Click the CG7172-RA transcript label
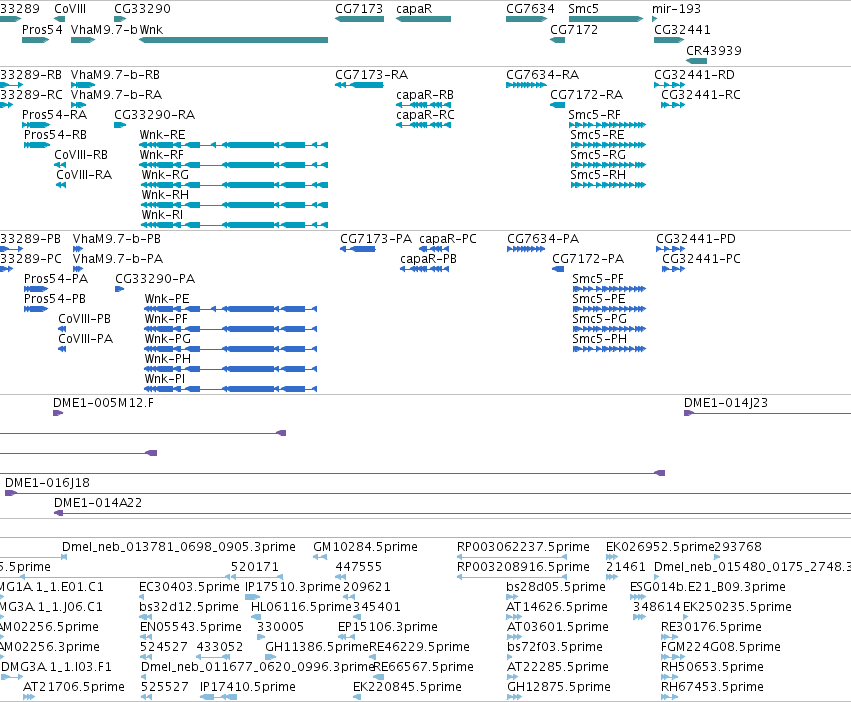851x702 pixels. tap(586, 94)
